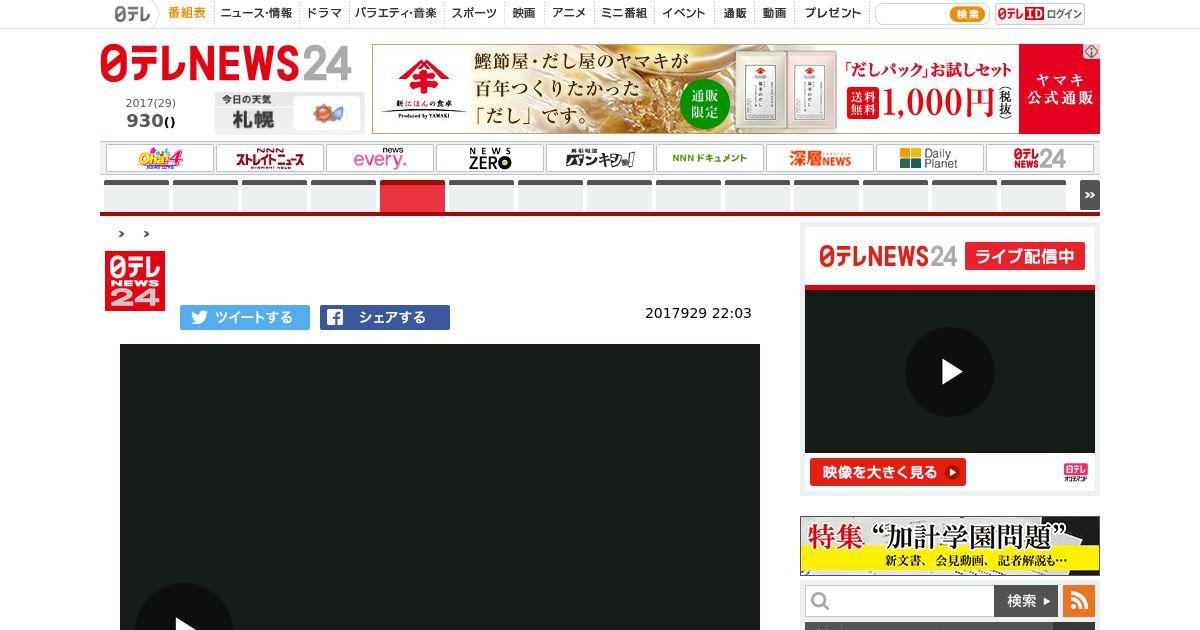Viewport: 1200px width, 630px height.
Task: Click the 日テレID ログイン button
Action: pyautogui.click(x=1040, y=14)
